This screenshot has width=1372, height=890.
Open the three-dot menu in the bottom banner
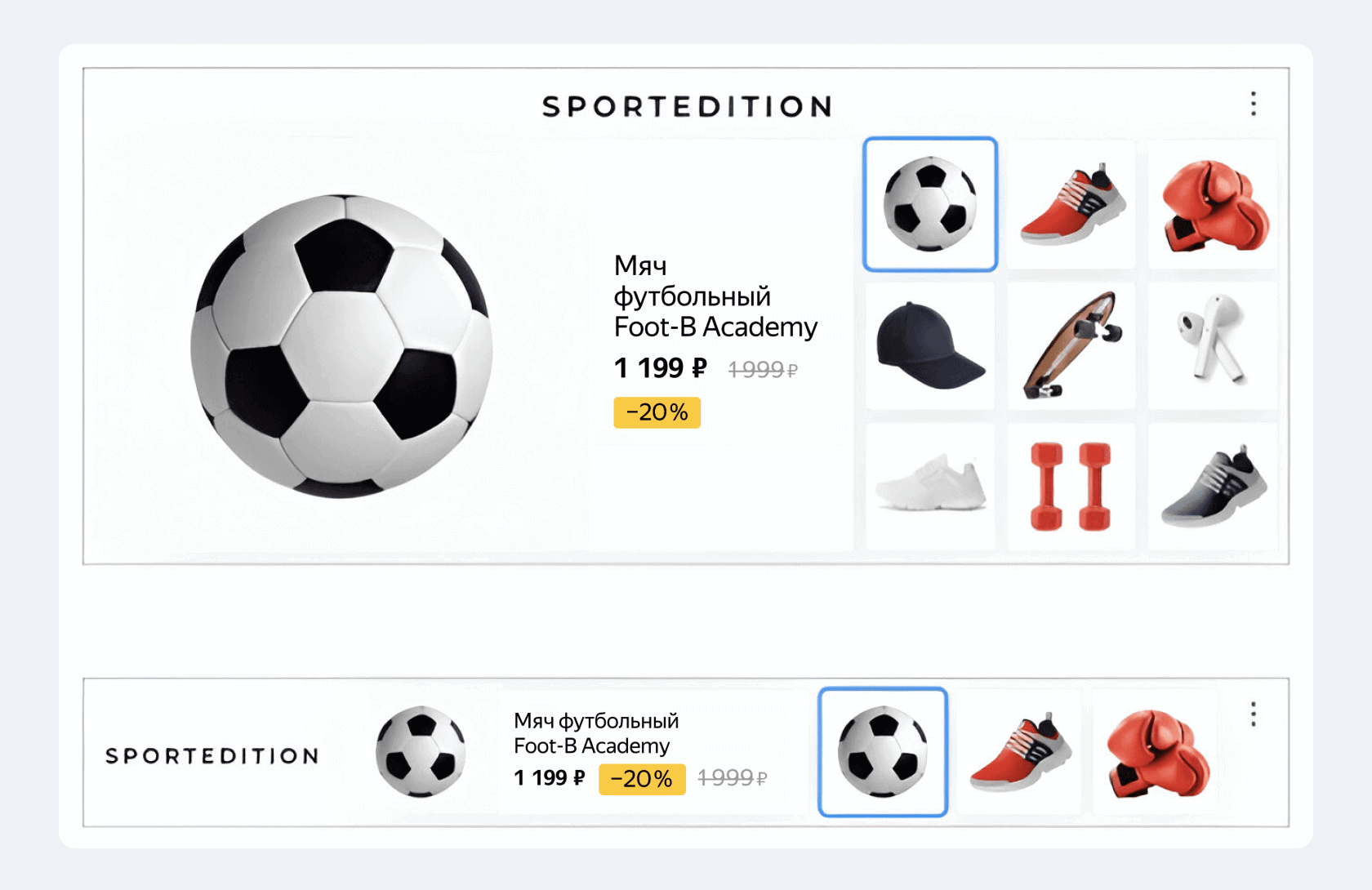click(x=1254, y=714)
